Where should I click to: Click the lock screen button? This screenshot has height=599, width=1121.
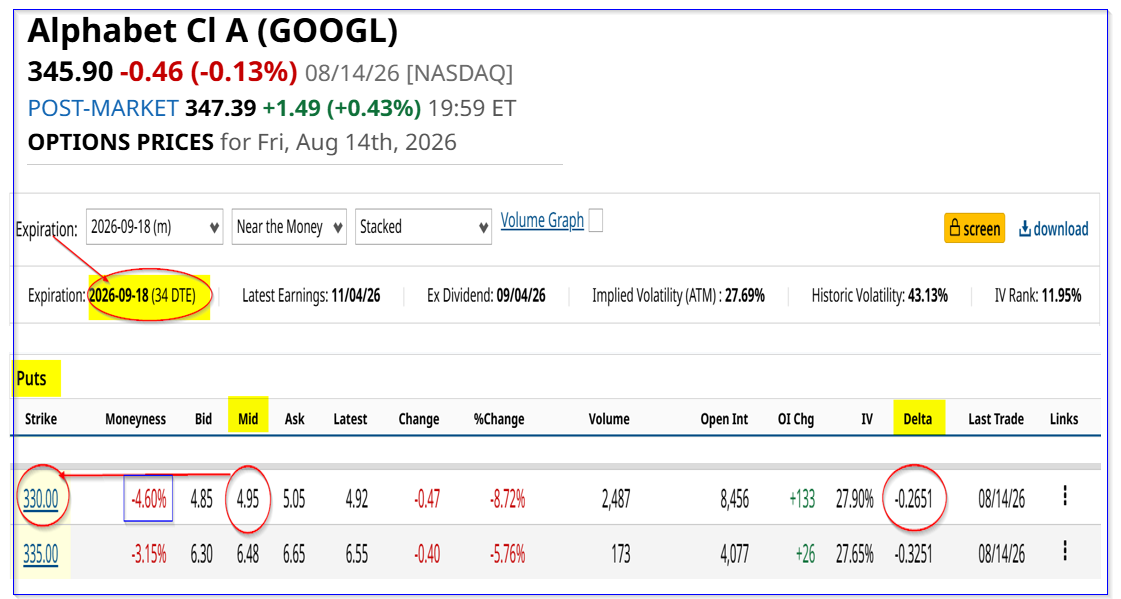coord(974,228)
